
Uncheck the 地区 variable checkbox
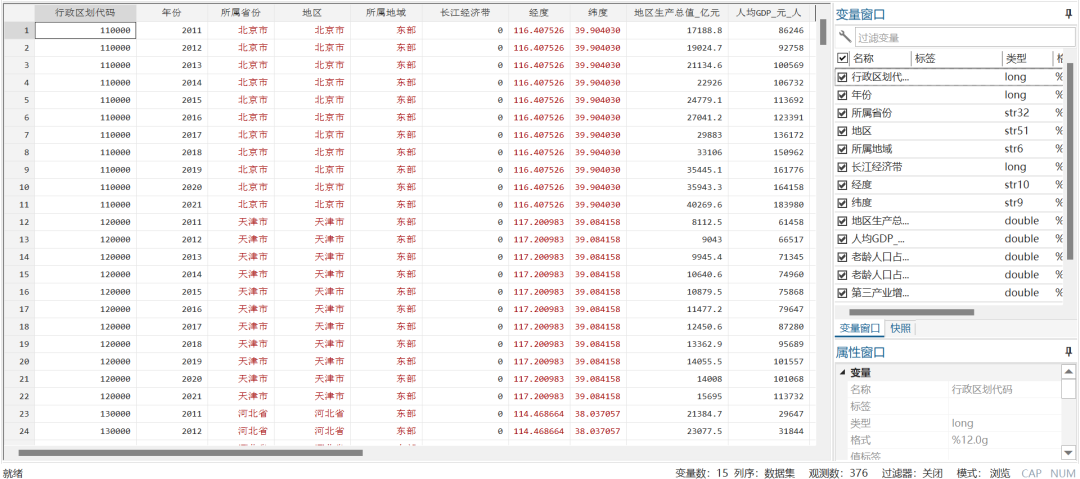click(x=842, y=131)
